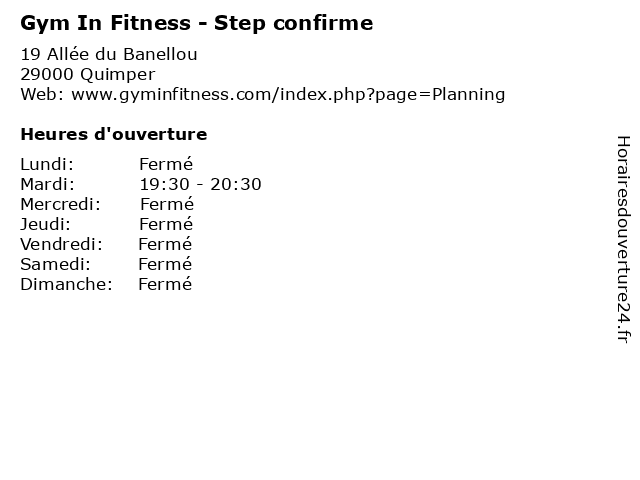The width and height of the screenshot is (640, 480).
Task: Click the Samedi day label
Action: 55,264
